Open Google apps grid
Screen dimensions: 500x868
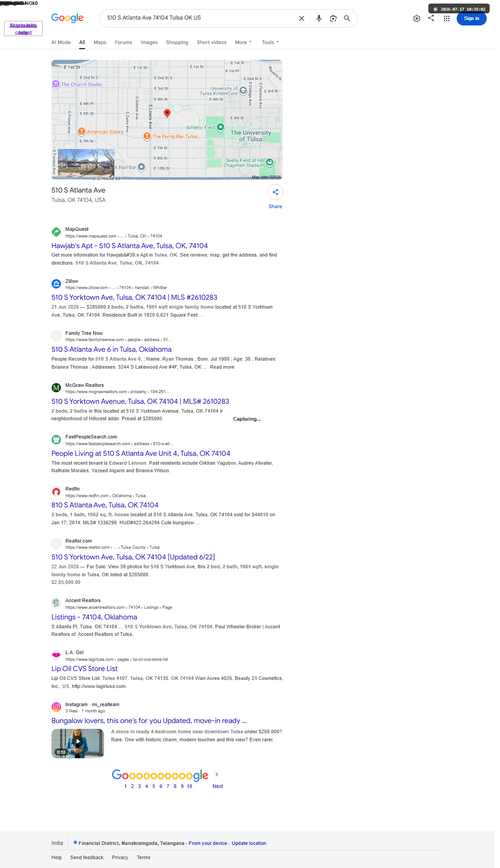coord(446,18)
